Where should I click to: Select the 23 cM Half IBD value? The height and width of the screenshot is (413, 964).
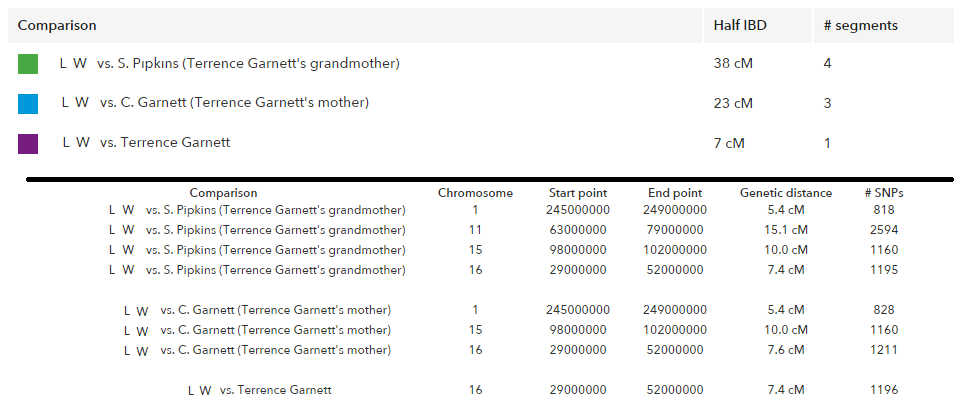point(733,103)
